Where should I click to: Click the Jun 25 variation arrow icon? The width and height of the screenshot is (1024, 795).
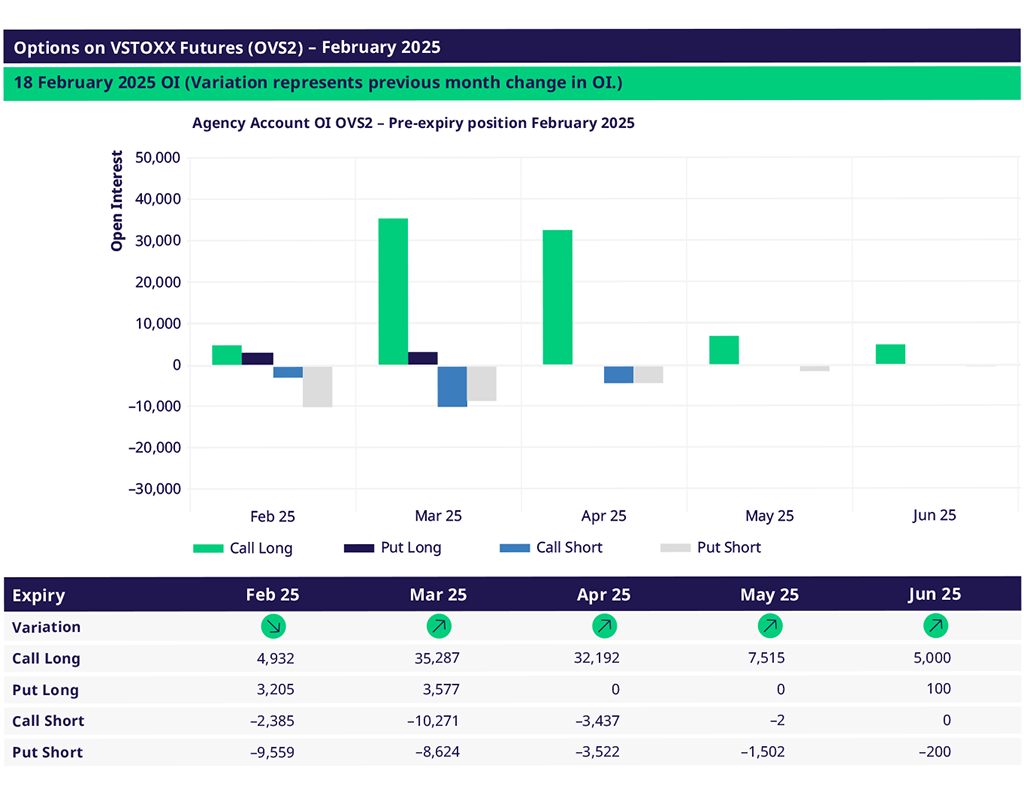(x=935, y=627)
